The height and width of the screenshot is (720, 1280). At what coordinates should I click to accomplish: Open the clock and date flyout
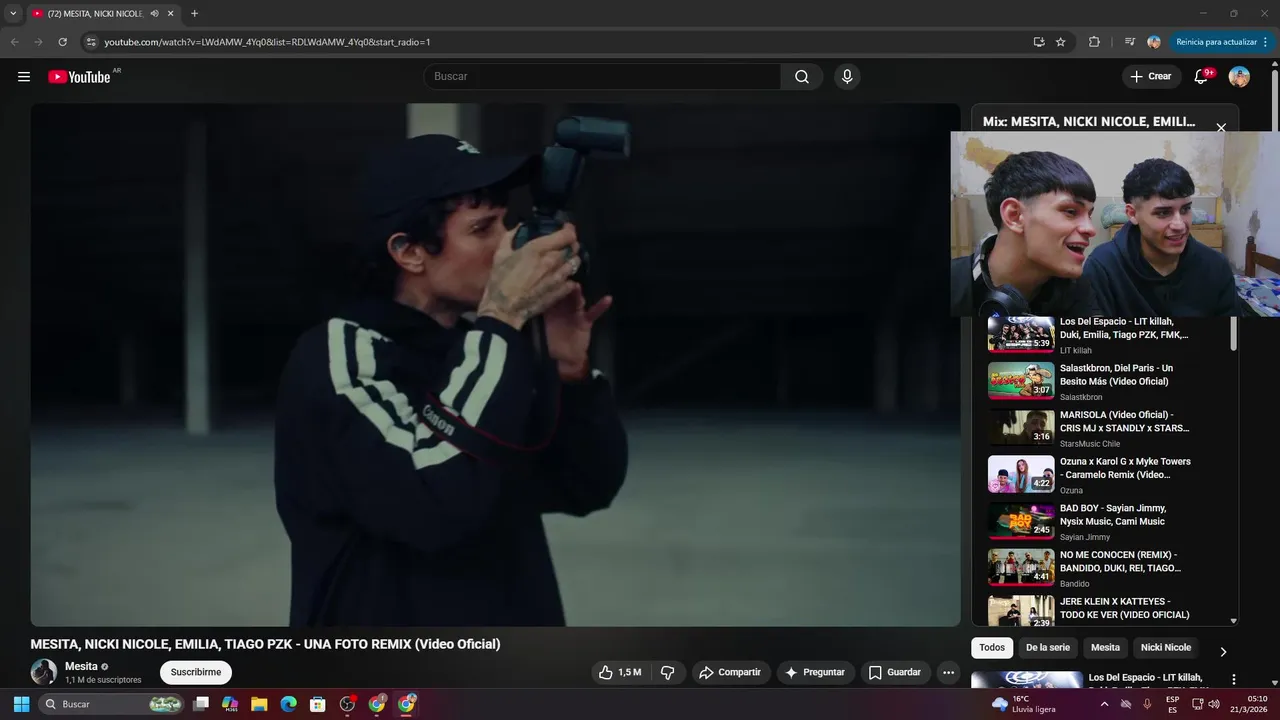(1249, 704)
